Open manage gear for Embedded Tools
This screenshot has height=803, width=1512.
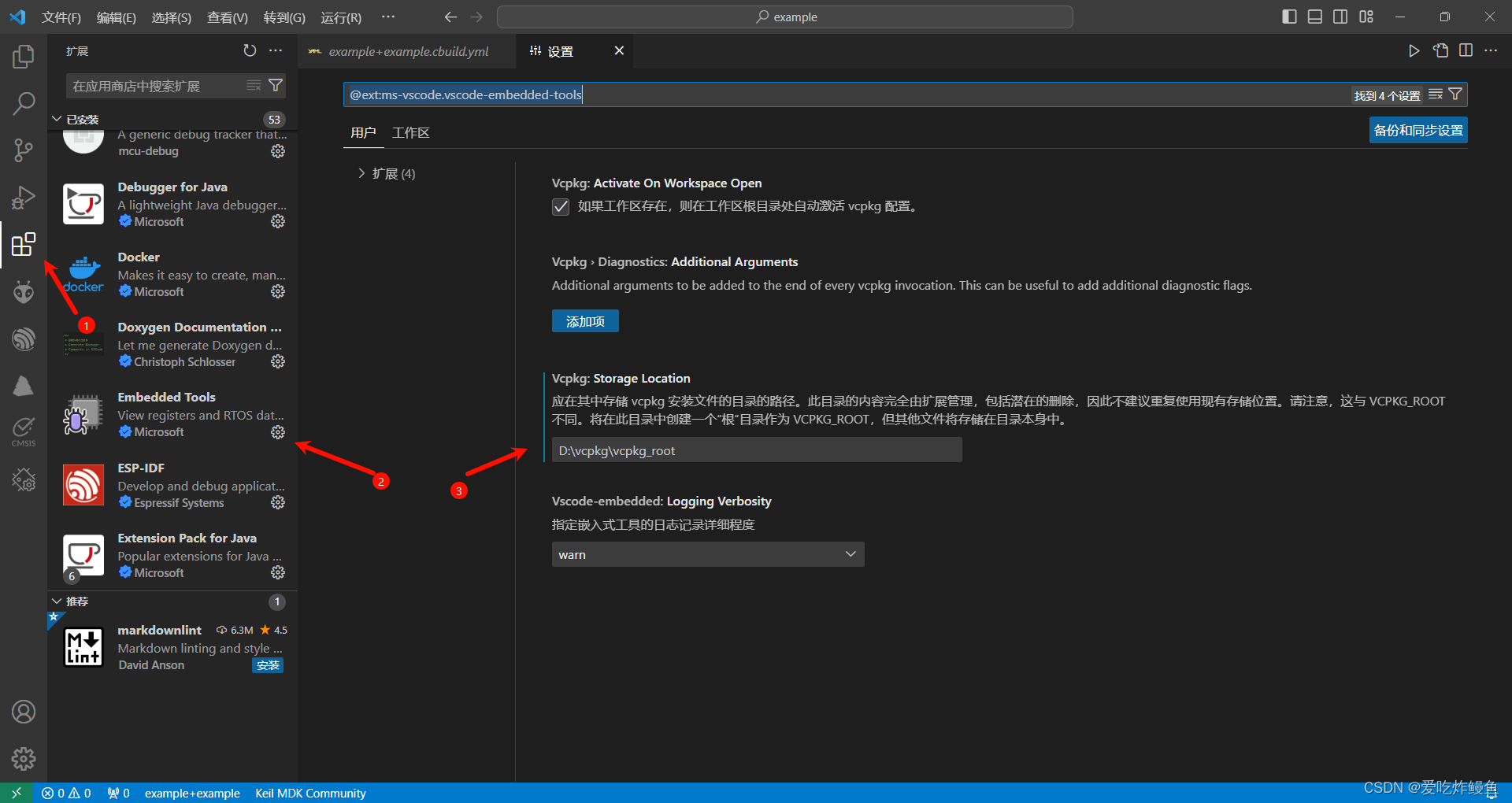click(278, 432)
